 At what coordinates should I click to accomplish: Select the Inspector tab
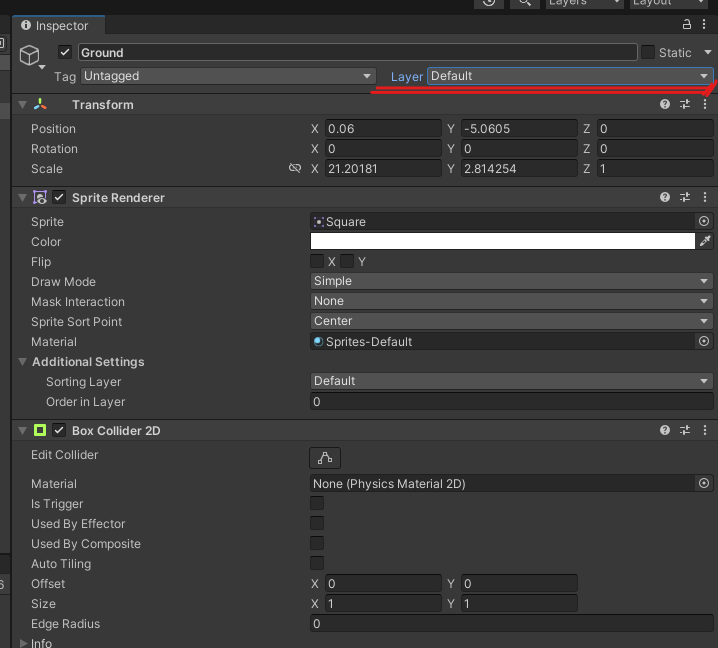[x=59, y=25]
